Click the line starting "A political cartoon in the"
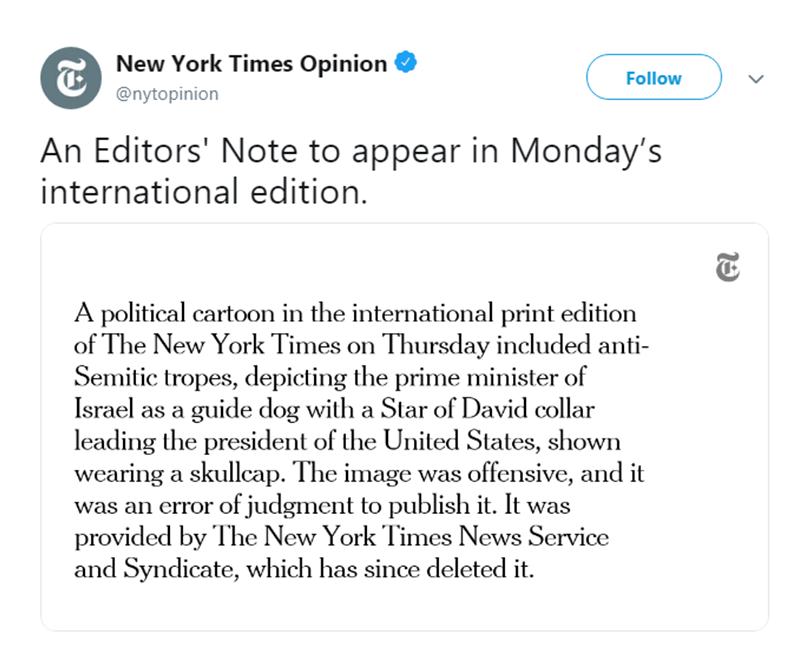The width and height of the screenshot is (793, 663). click(x=355, y=314)
